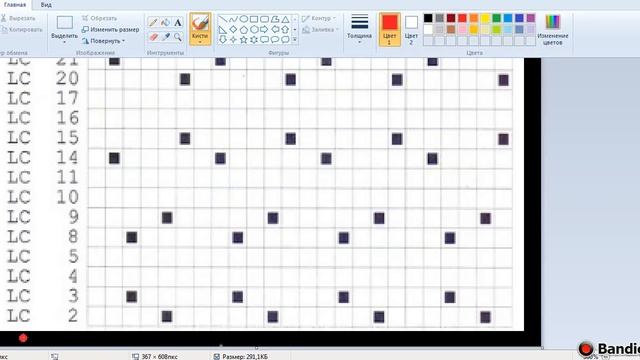640x360 pixels.
Task: Choose the Polygon shape
Action: 275,19
